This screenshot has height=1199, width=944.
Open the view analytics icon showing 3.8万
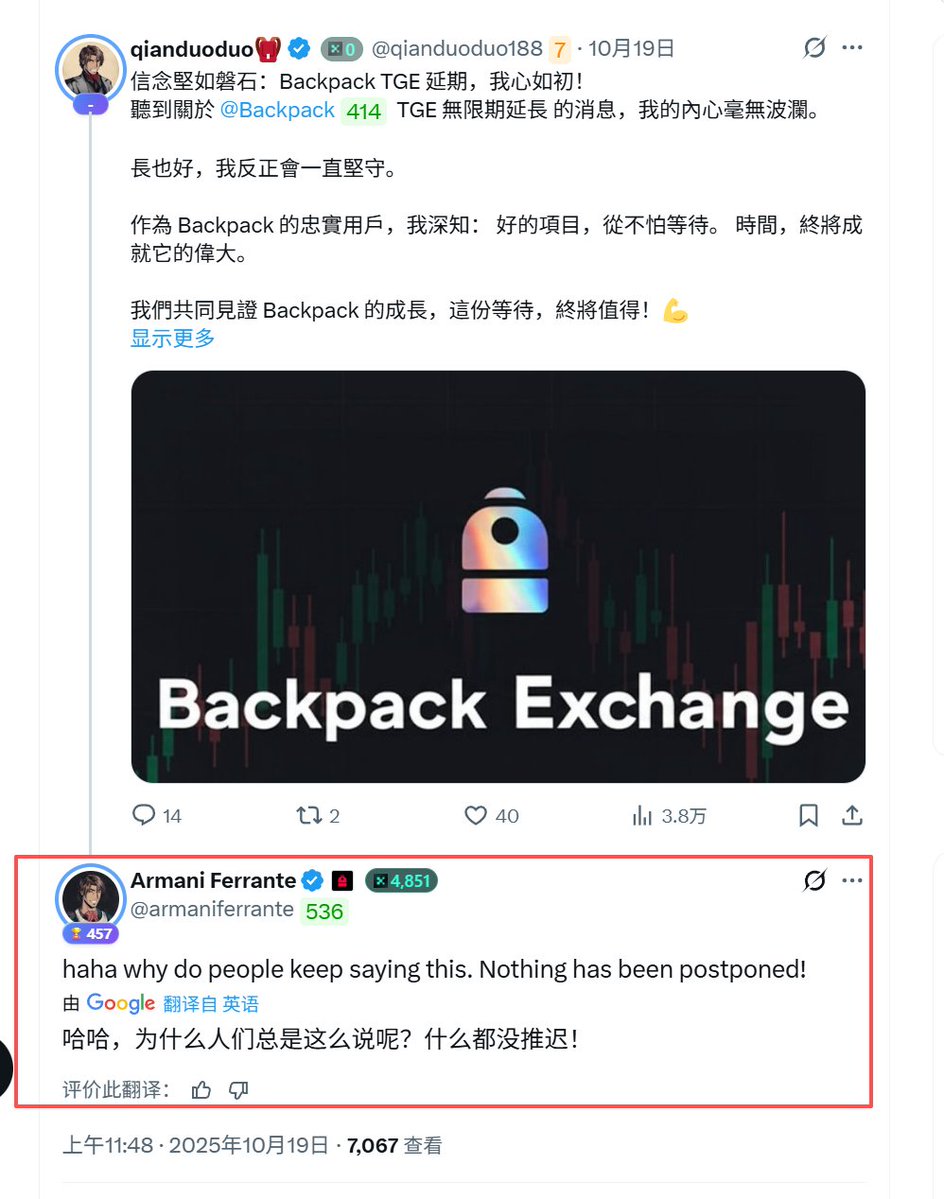[642, 816]
